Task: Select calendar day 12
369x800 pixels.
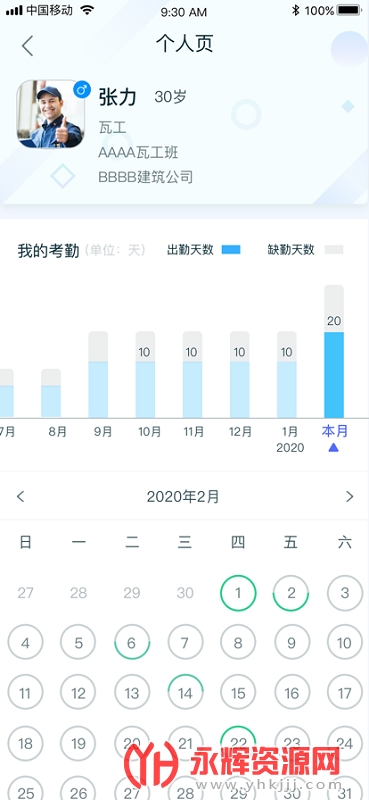Action: tap(78, 693)
